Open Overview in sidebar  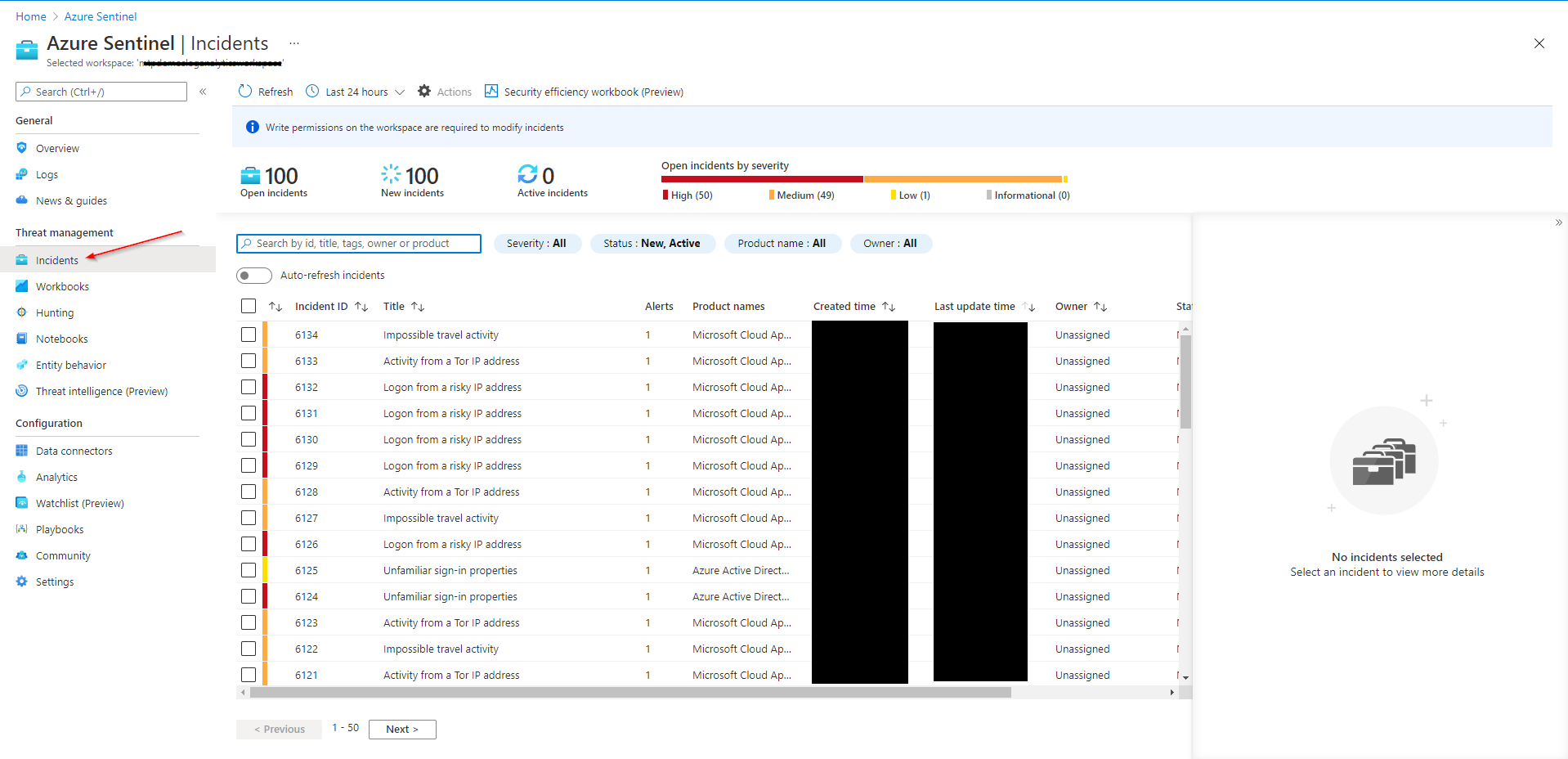(57, 148)
